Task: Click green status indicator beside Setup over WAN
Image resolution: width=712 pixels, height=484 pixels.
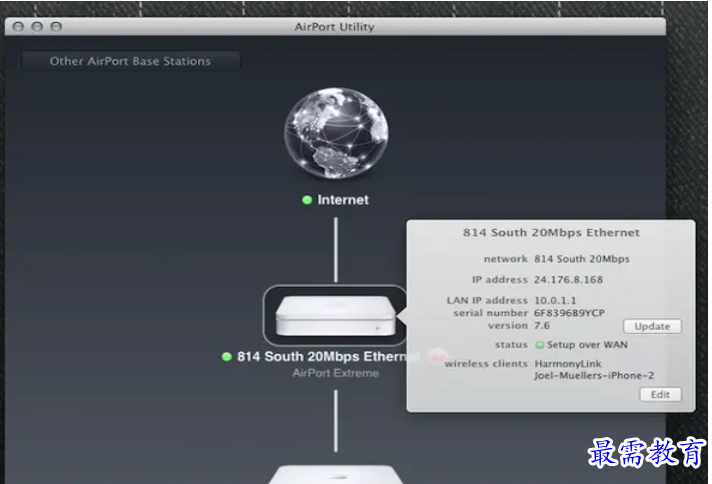Action: [539, 345]
